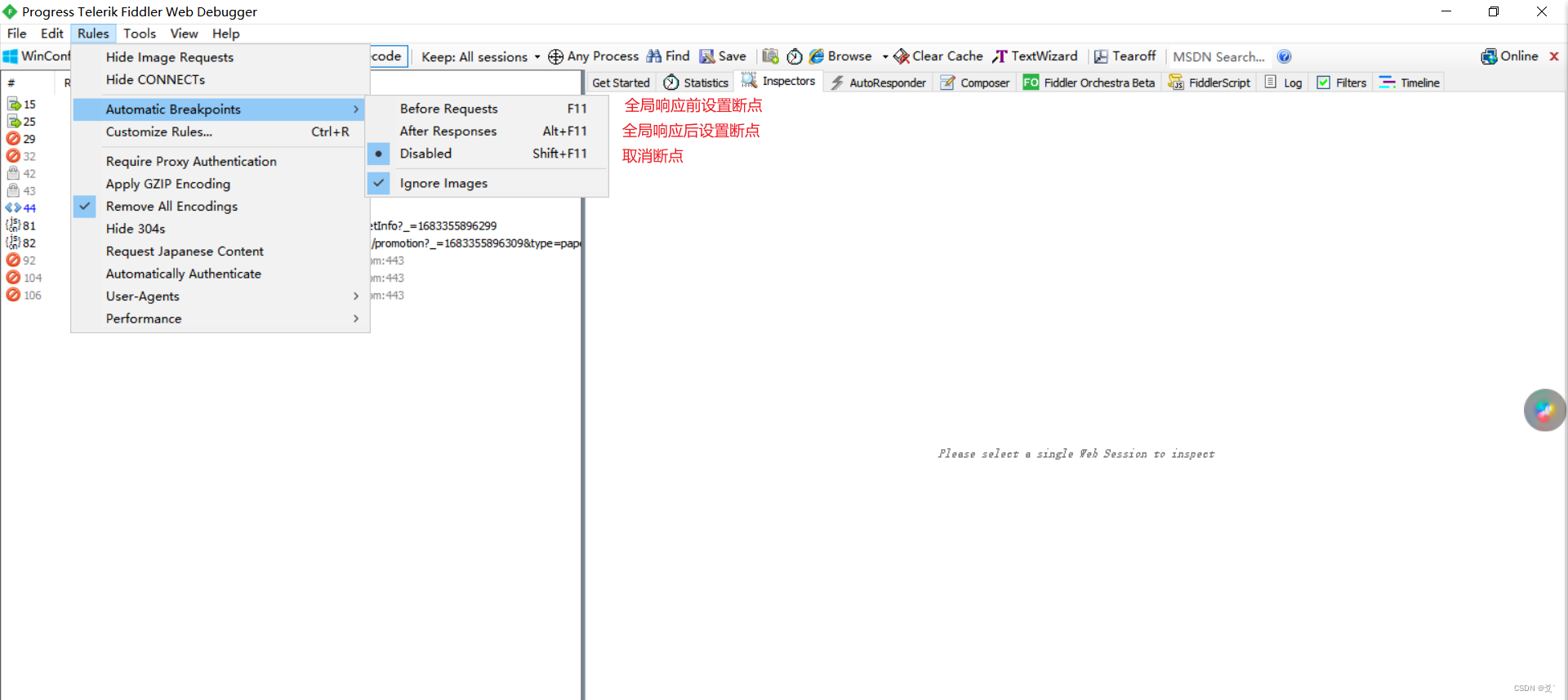
Task: Click the Composer pencil icon
Action: tap(947, 82)
